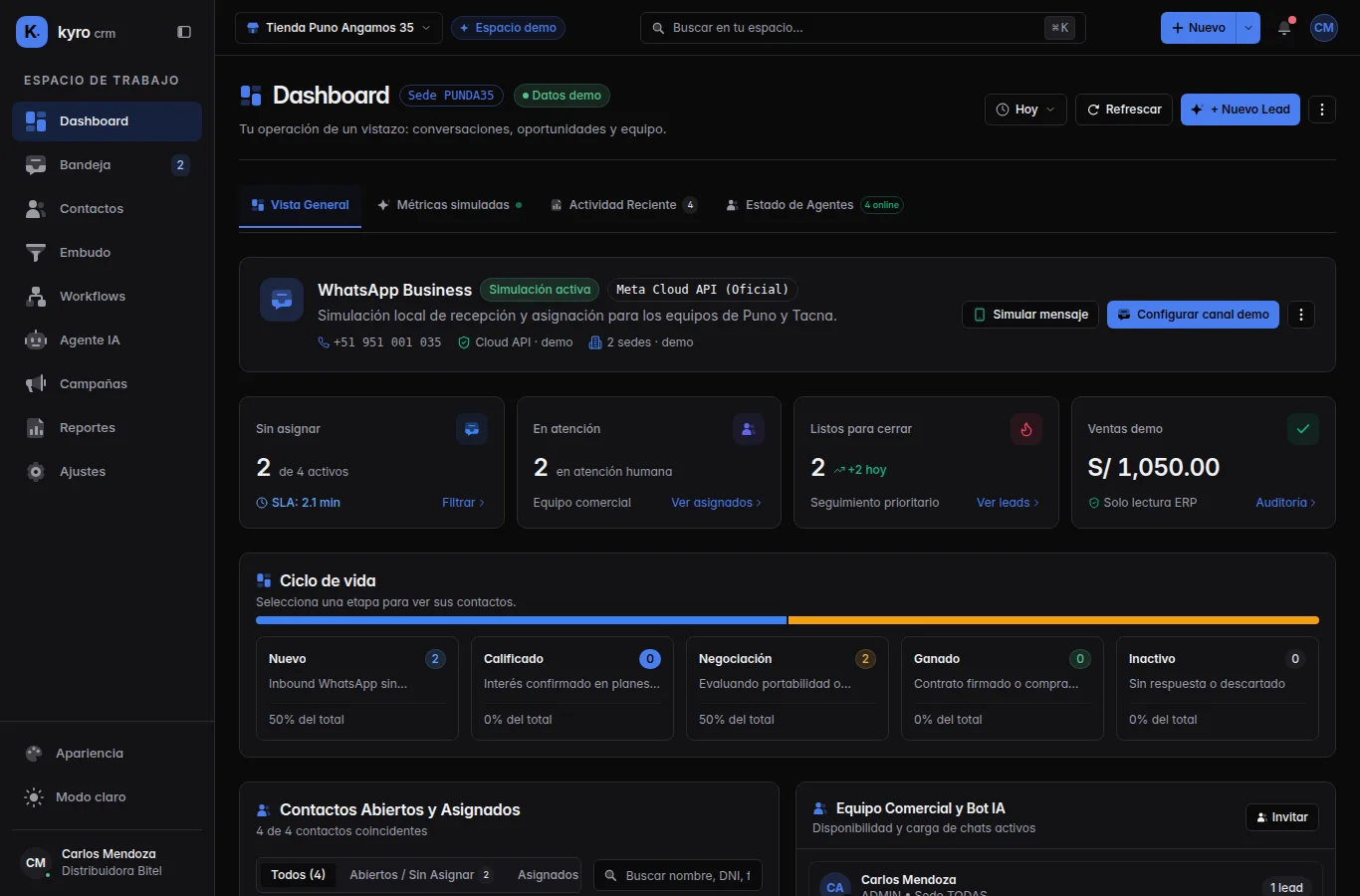Open Ajustes settings
Screen dimensions: 1360x896
107,472
